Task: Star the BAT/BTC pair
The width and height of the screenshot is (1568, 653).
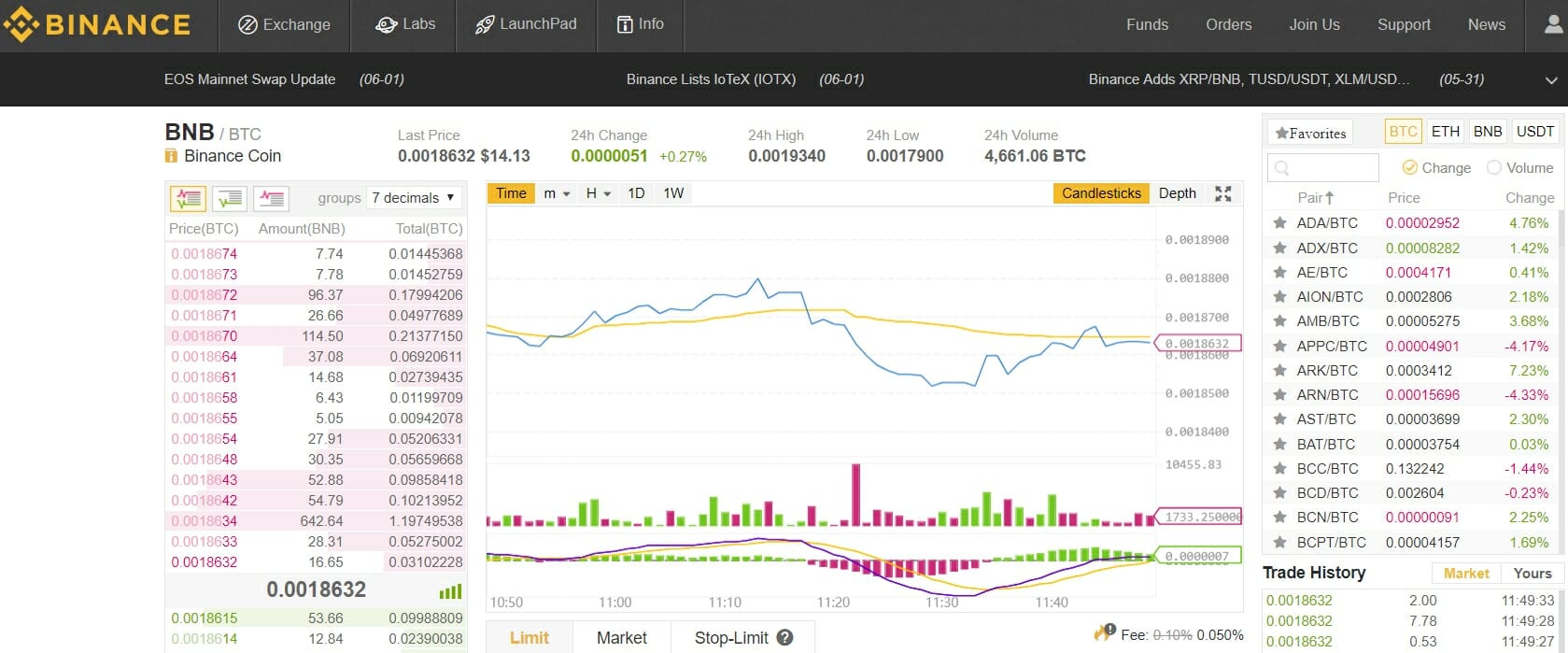Action: pyautogui.click(x=1279, y=444)
